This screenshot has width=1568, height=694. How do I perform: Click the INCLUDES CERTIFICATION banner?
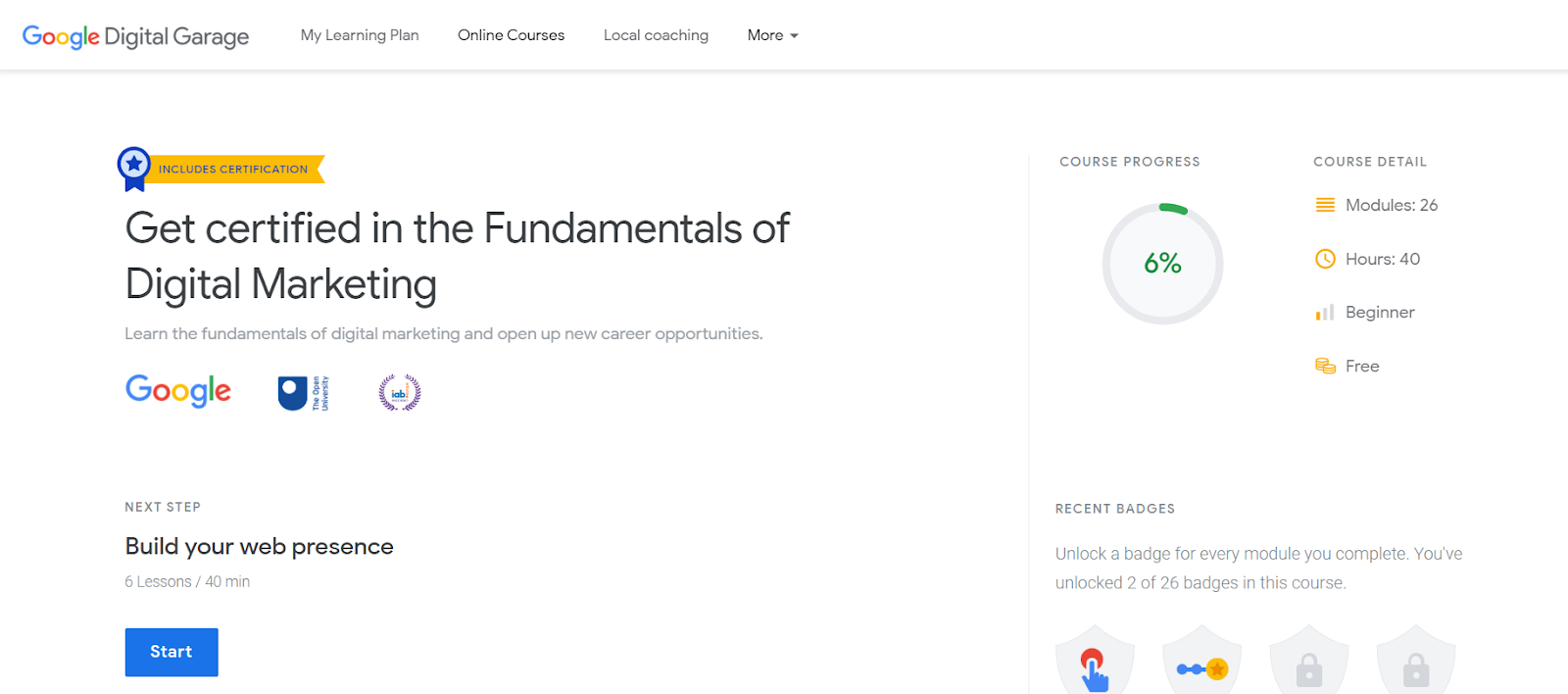coord(234,170)
